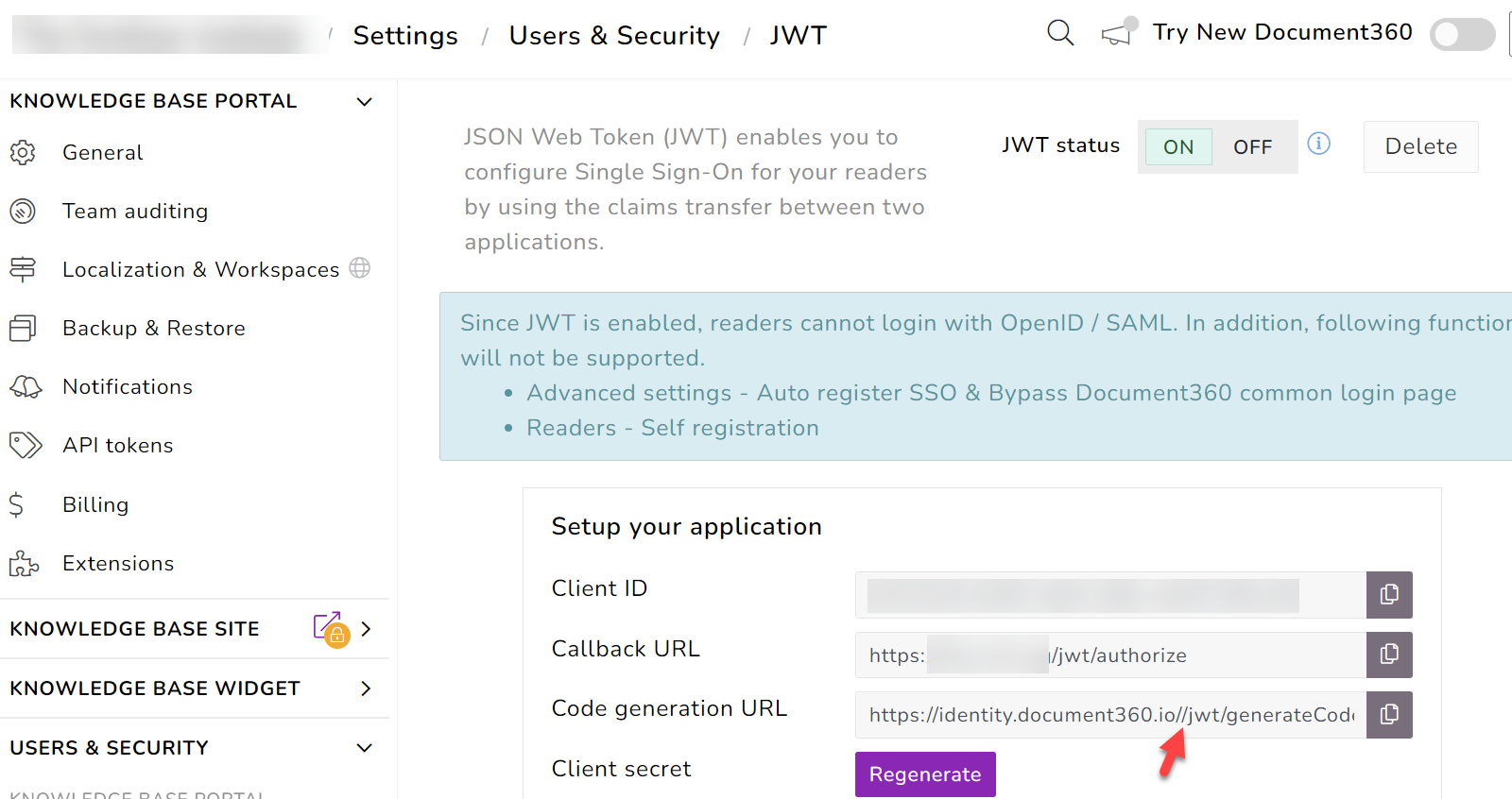Screen dimensions: 1512x799
Task: Click the Code generation URL field
Action: 1110,714
